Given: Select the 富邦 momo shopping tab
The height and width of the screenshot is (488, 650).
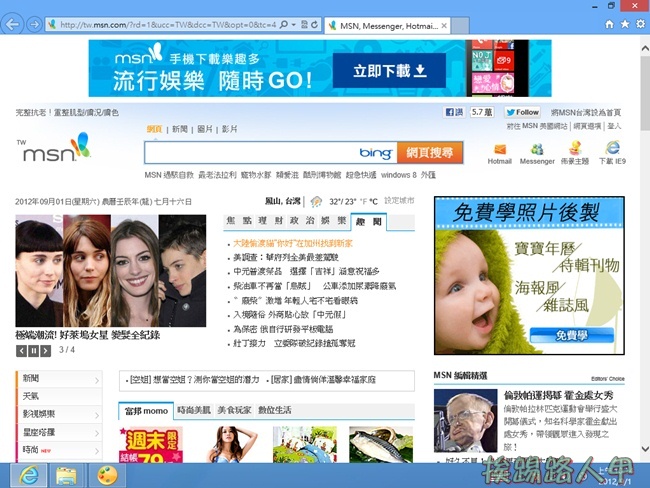Looking at the screenshot, I should pos(146,411).
